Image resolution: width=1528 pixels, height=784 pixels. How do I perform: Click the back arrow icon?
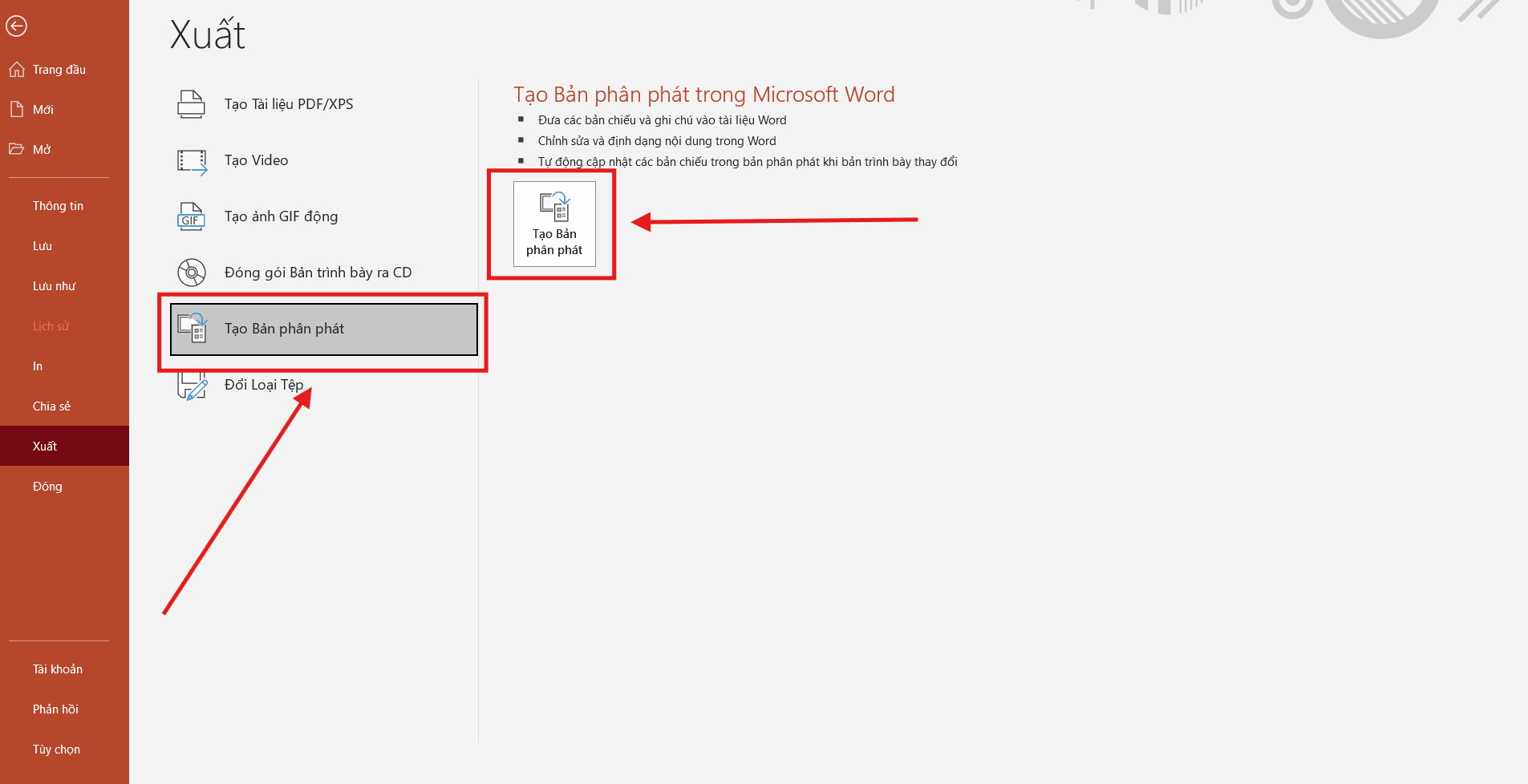click(16, 26)
